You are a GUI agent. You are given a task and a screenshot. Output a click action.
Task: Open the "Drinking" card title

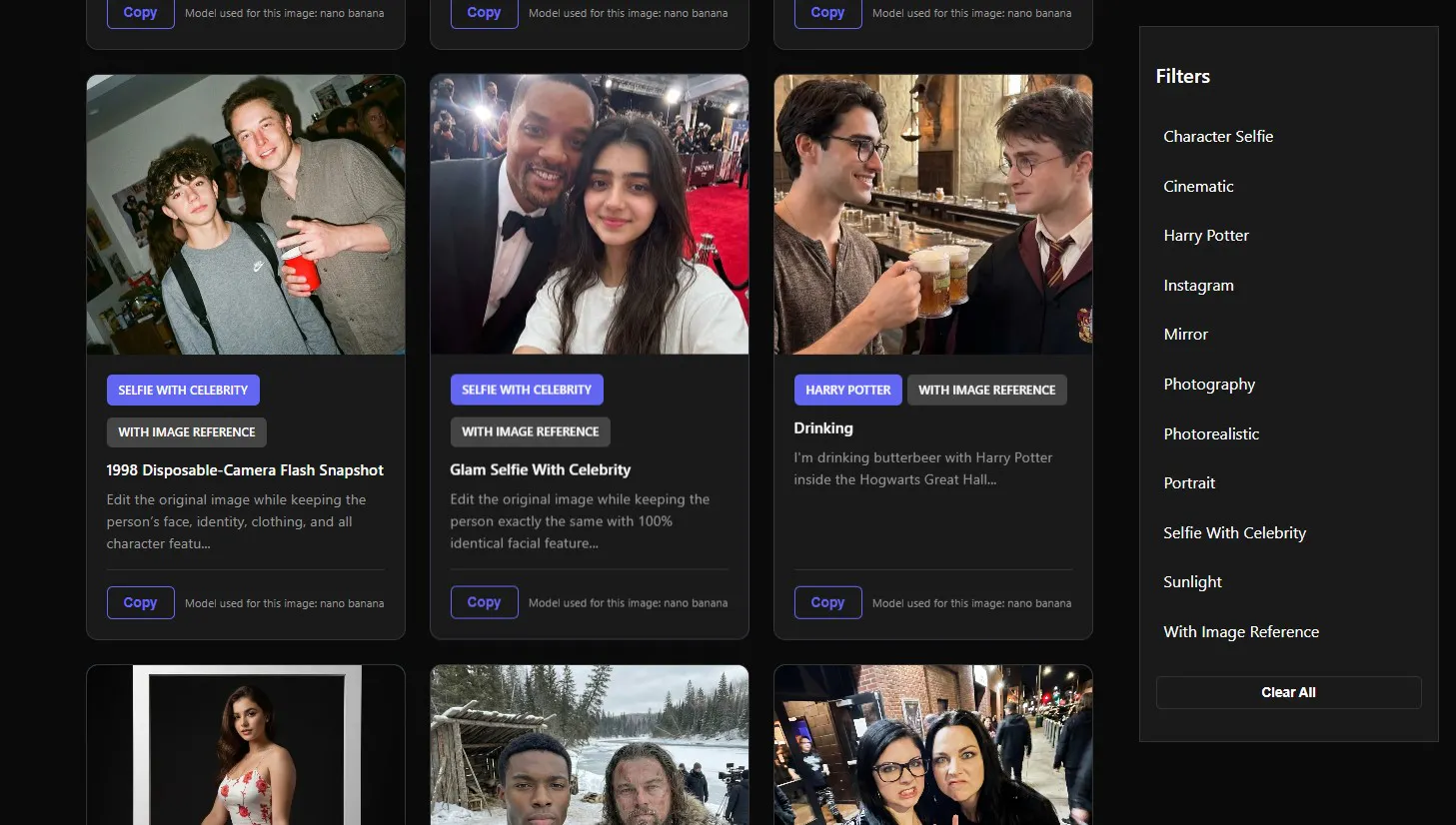click(823, 428)
